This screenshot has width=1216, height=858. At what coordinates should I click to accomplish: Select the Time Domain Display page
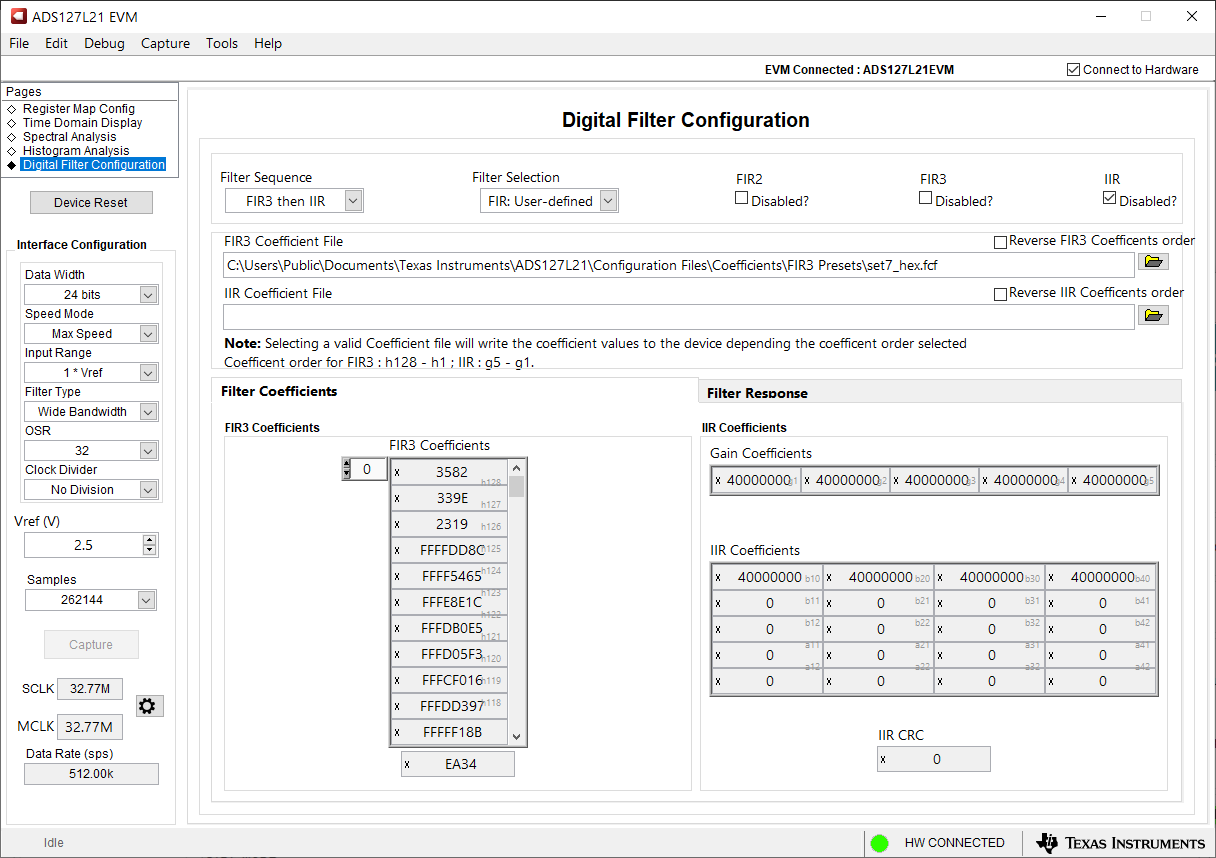point(81,122)
